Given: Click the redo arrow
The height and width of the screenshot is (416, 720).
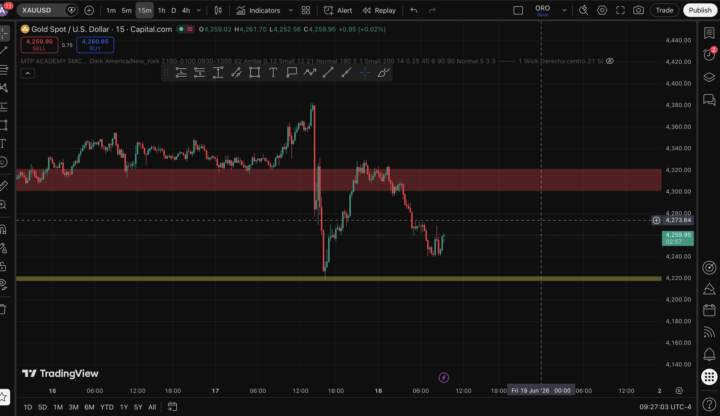Looking at the screenshot, I should pyautogui.click(x=432, y=10).
